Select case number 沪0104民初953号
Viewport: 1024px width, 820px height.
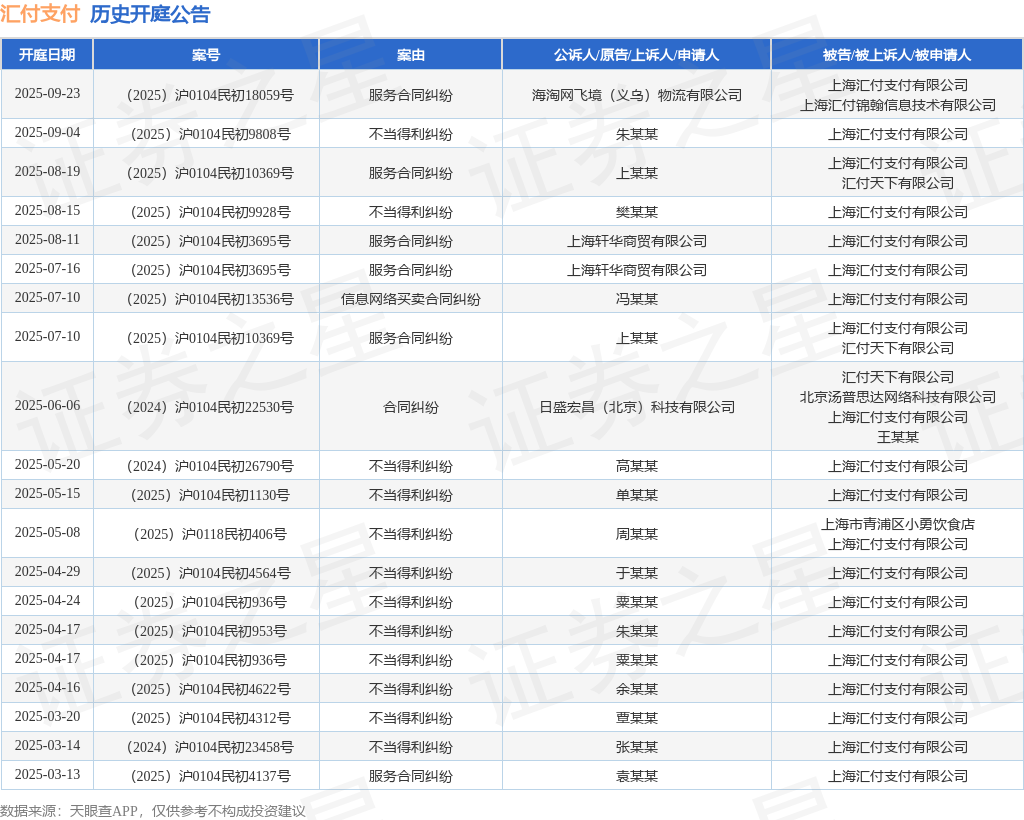210,631
